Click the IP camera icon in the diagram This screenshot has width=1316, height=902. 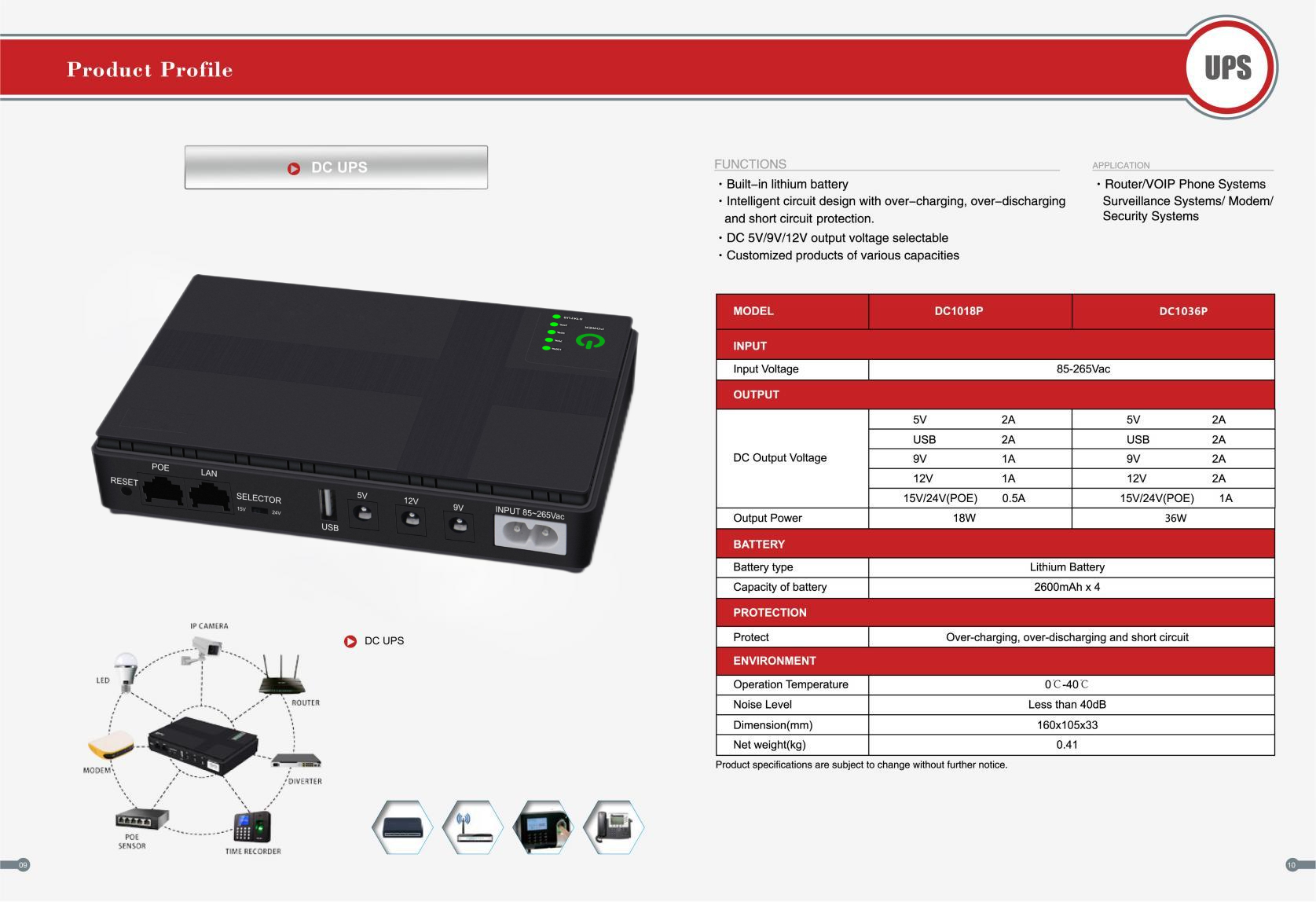coord(204,650)
